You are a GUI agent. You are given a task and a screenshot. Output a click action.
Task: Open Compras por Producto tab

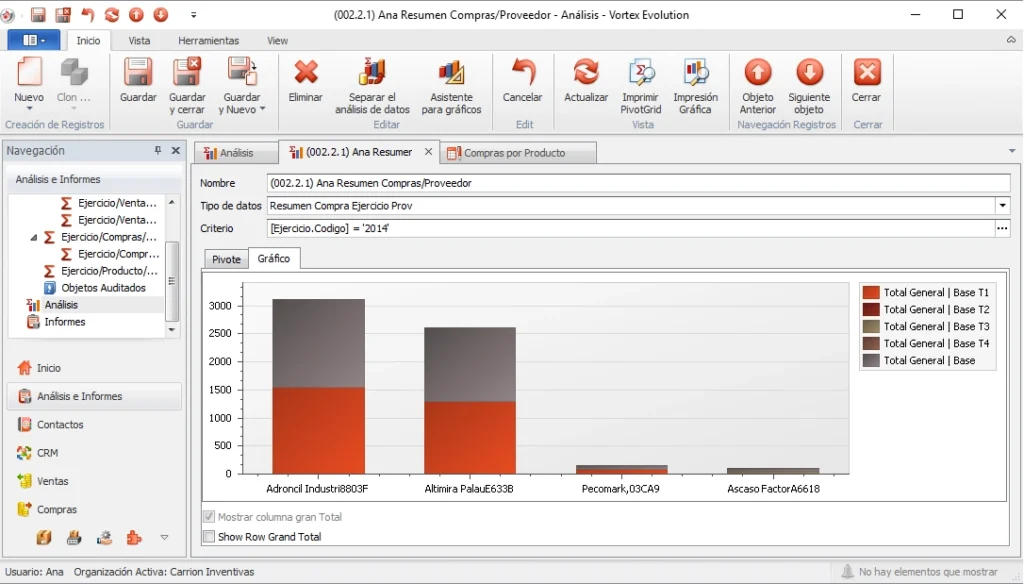518,153
